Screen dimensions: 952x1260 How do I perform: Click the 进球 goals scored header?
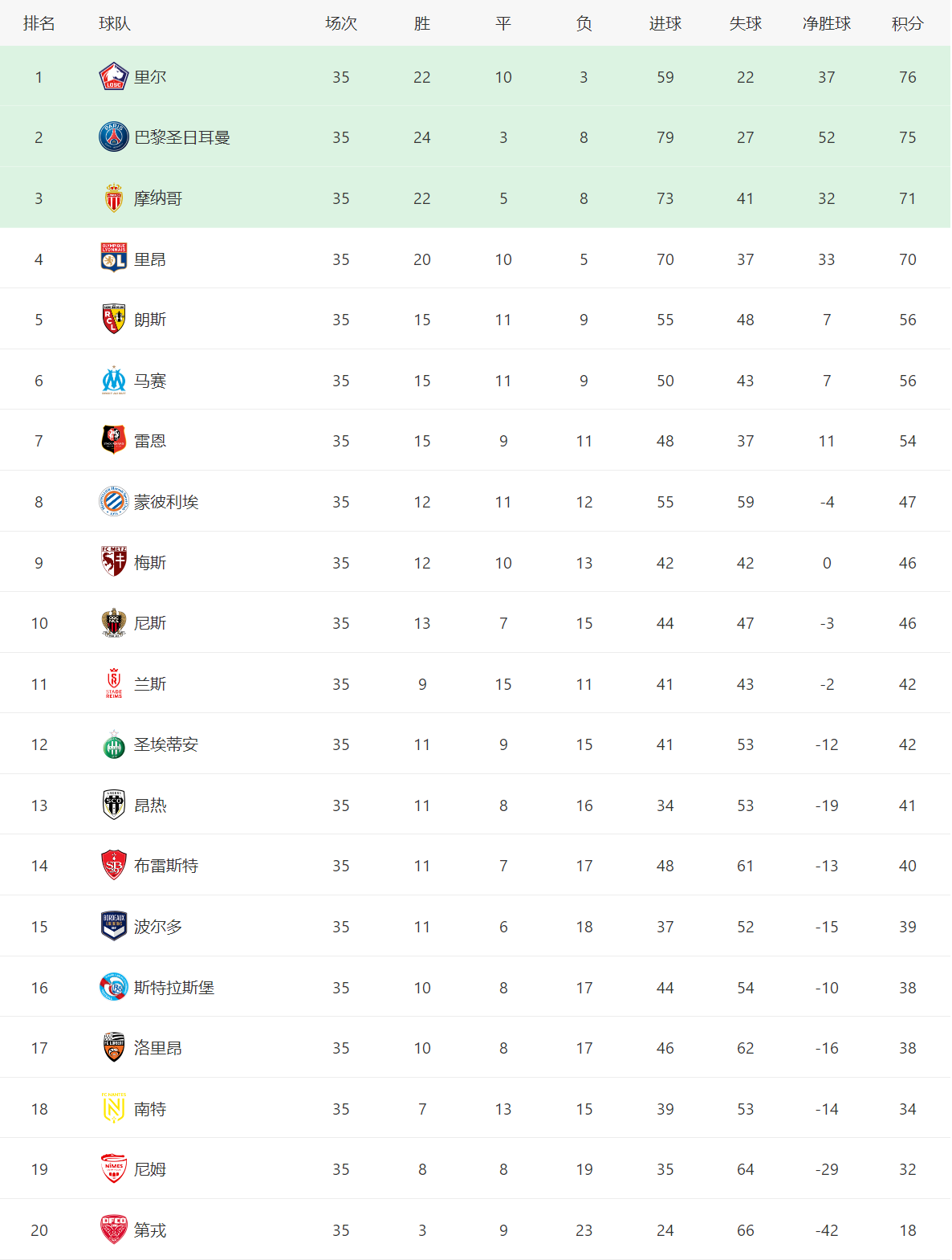tap(665, 24)
